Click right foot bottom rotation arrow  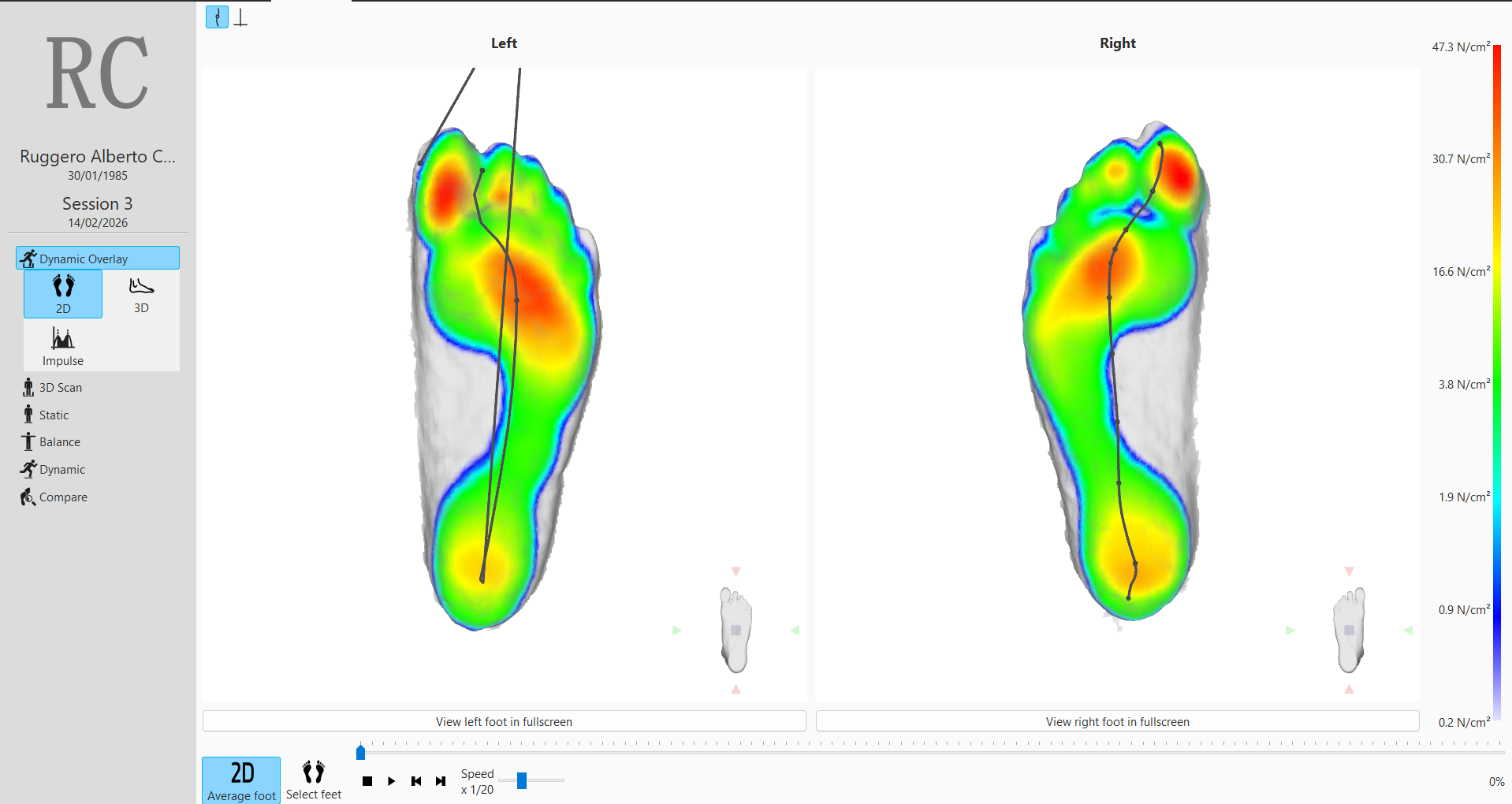point(1349,689)
